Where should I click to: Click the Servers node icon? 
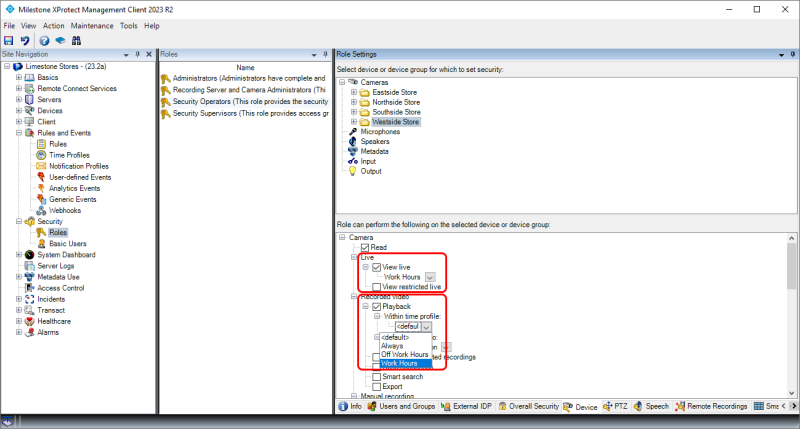(x=30, y=99)
